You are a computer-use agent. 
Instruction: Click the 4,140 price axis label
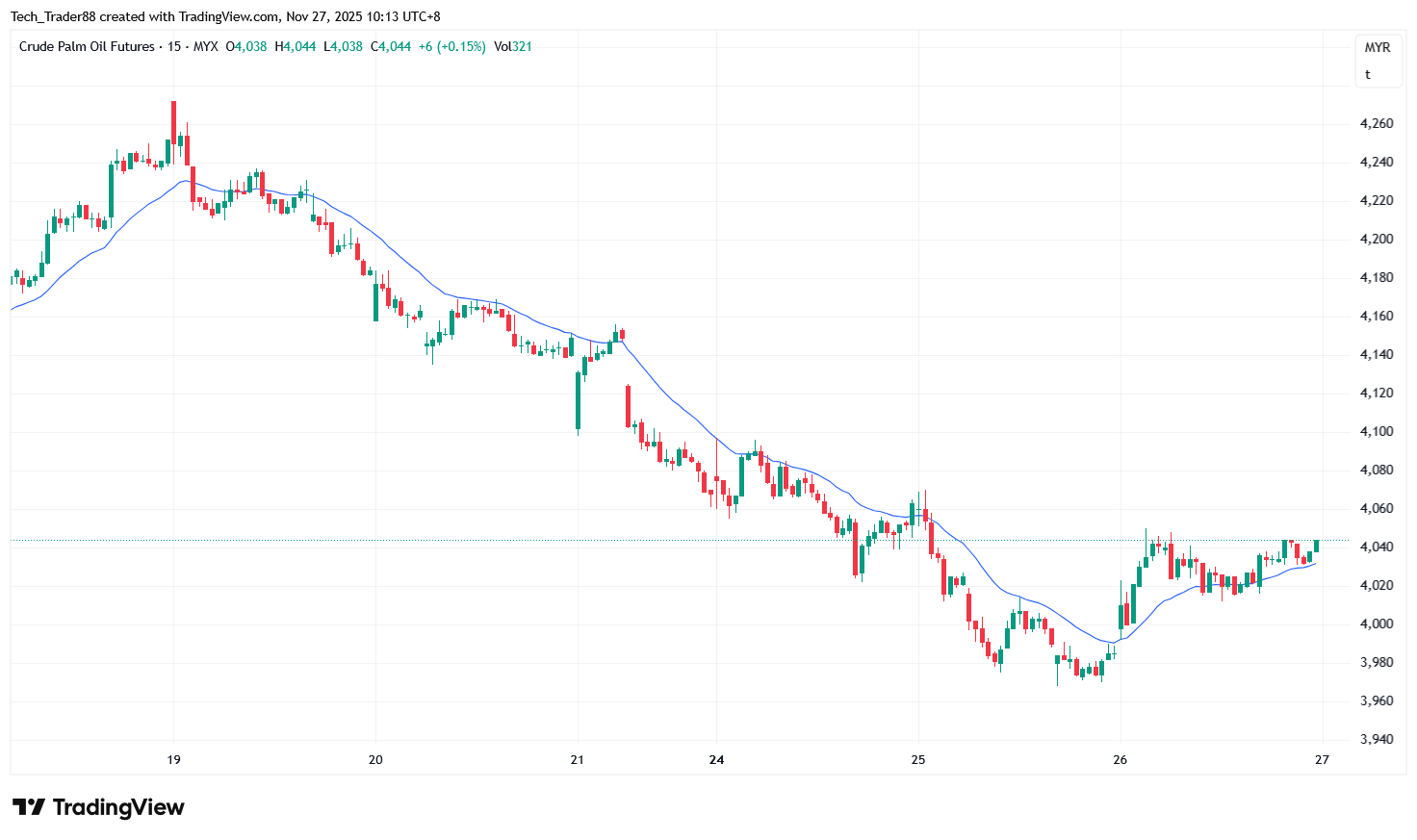[1377, 354]
